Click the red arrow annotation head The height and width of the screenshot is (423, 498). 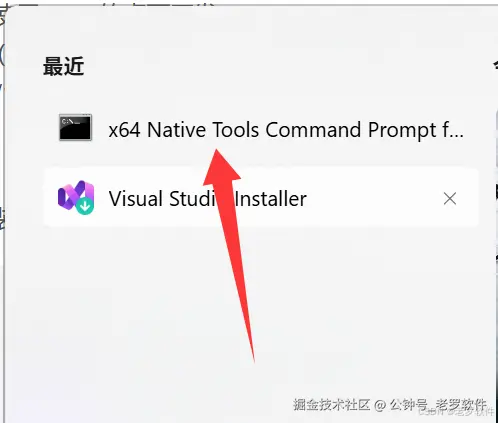pyautogui.click(x=220, y=167)
